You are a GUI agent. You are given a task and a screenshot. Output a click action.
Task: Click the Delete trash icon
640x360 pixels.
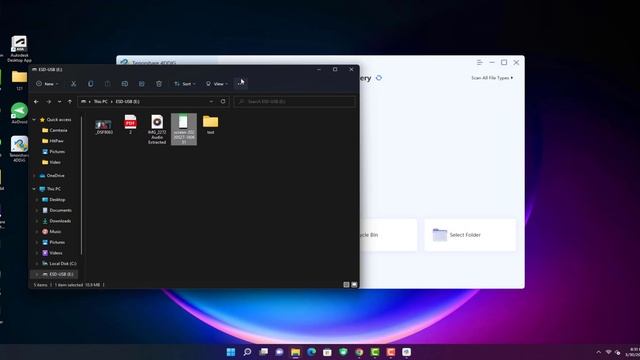pos(159,84)
